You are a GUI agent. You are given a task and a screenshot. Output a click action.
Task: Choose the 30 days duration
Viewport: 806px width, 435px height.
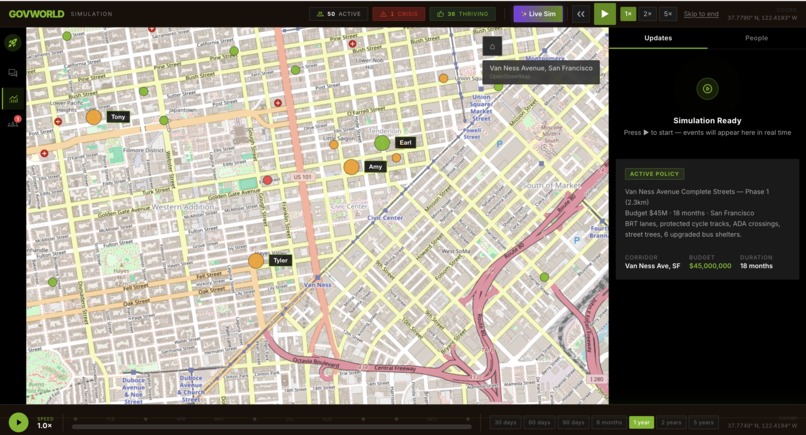tap(505, 422)
